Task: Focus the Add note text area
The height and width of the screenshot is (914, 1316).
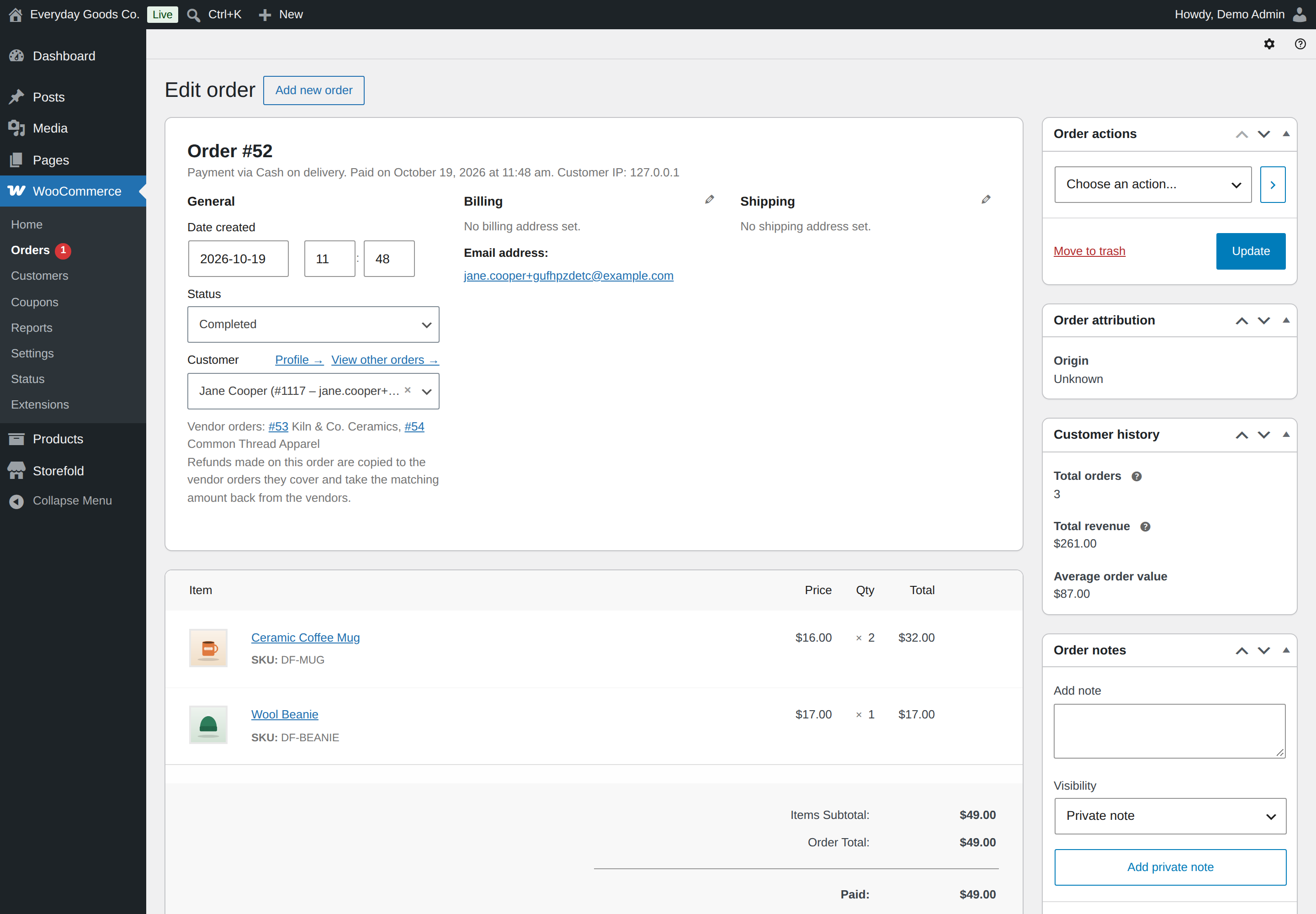Action: point(1170,731)
